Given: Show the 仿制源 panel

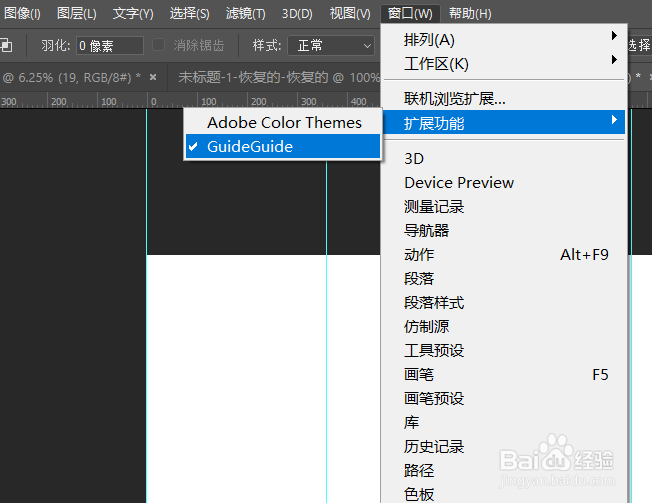Looking at the screenshot, I should (504, 326).
